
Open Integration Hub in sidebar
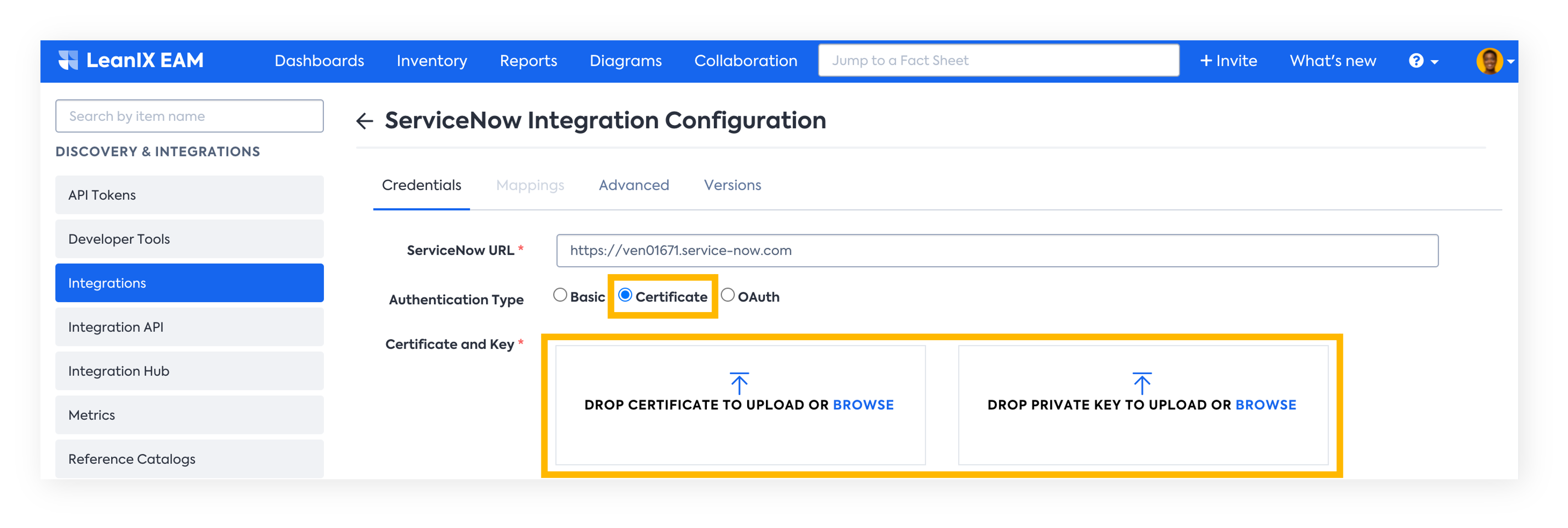(189, 371)
